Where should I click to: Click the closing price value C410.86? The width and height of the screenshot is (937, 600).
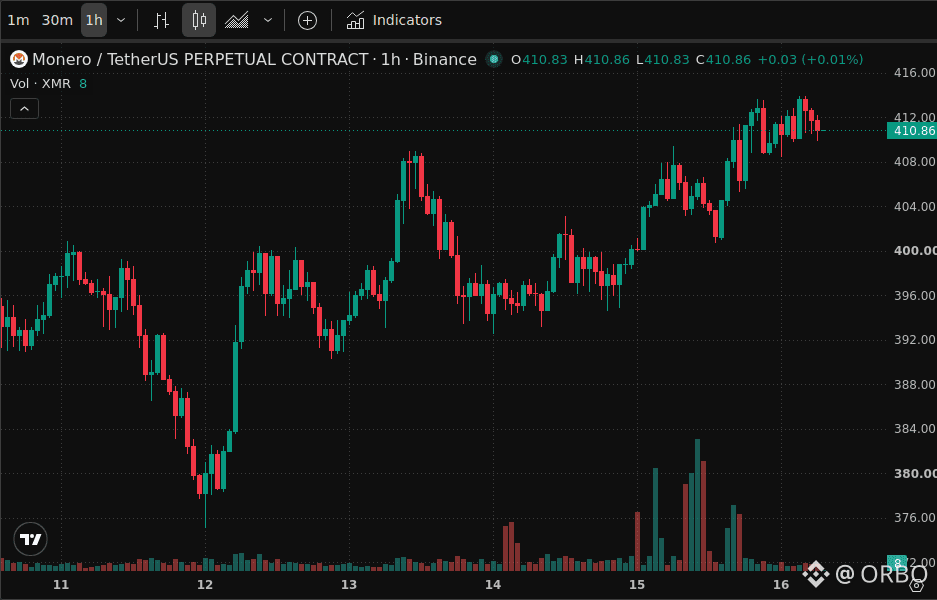tap(724, 60)
